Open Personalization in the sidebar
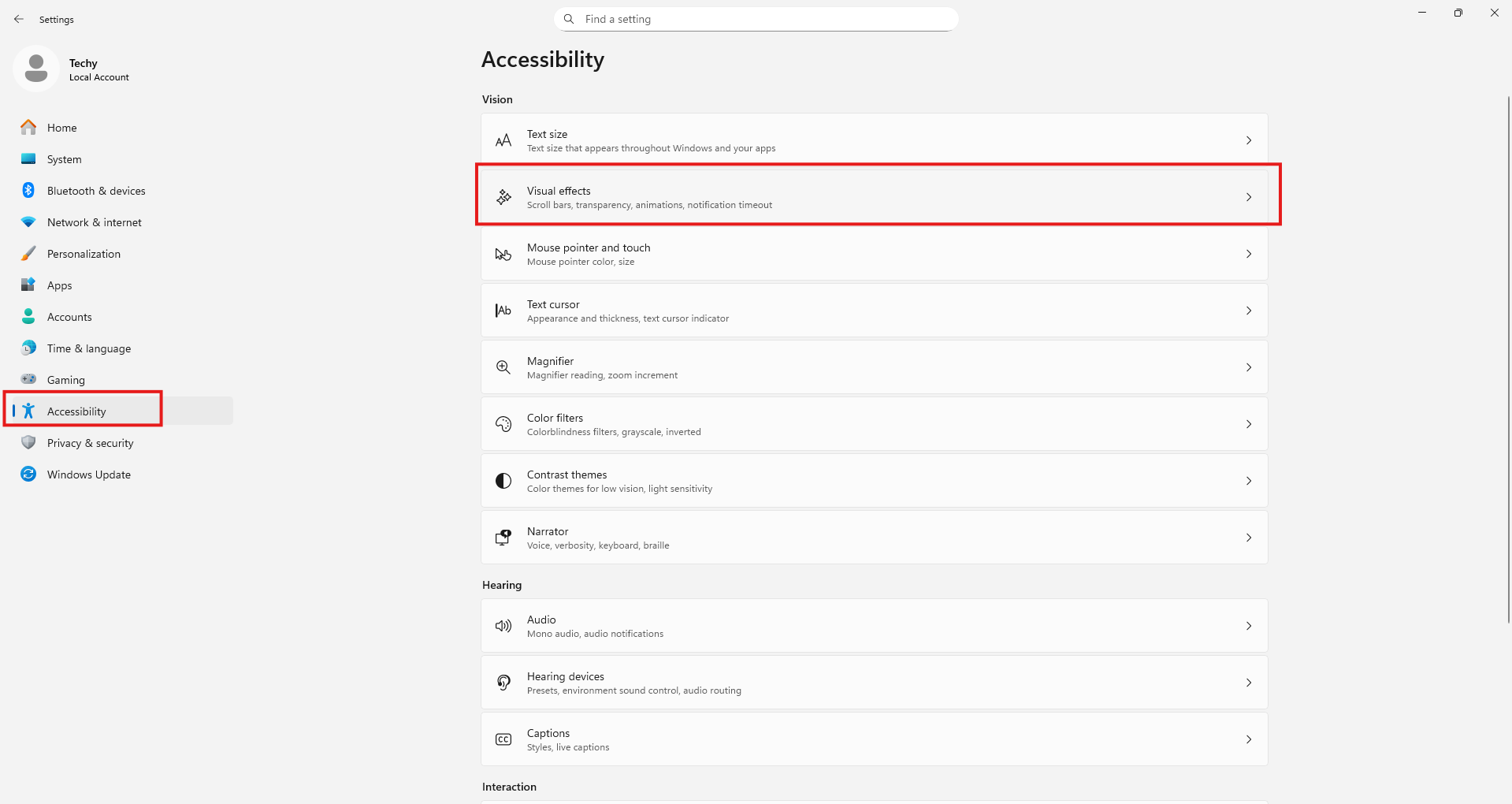 click(84, 254)
